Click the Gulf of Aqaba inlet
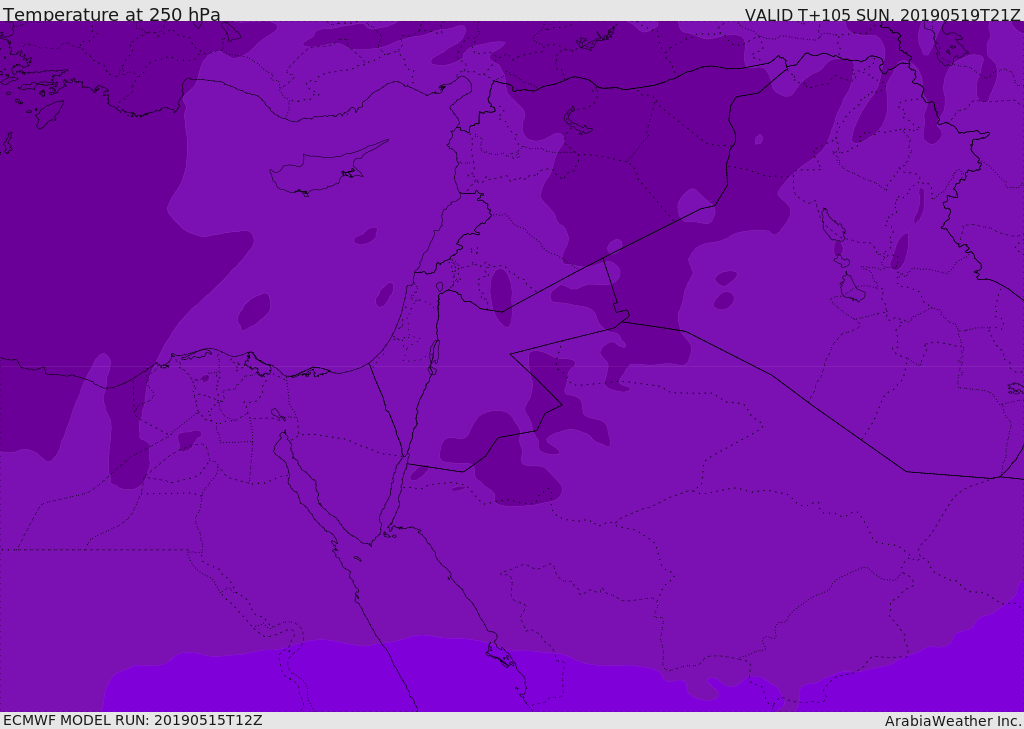This screenshot has width=1024, height=729. (397, 490)
